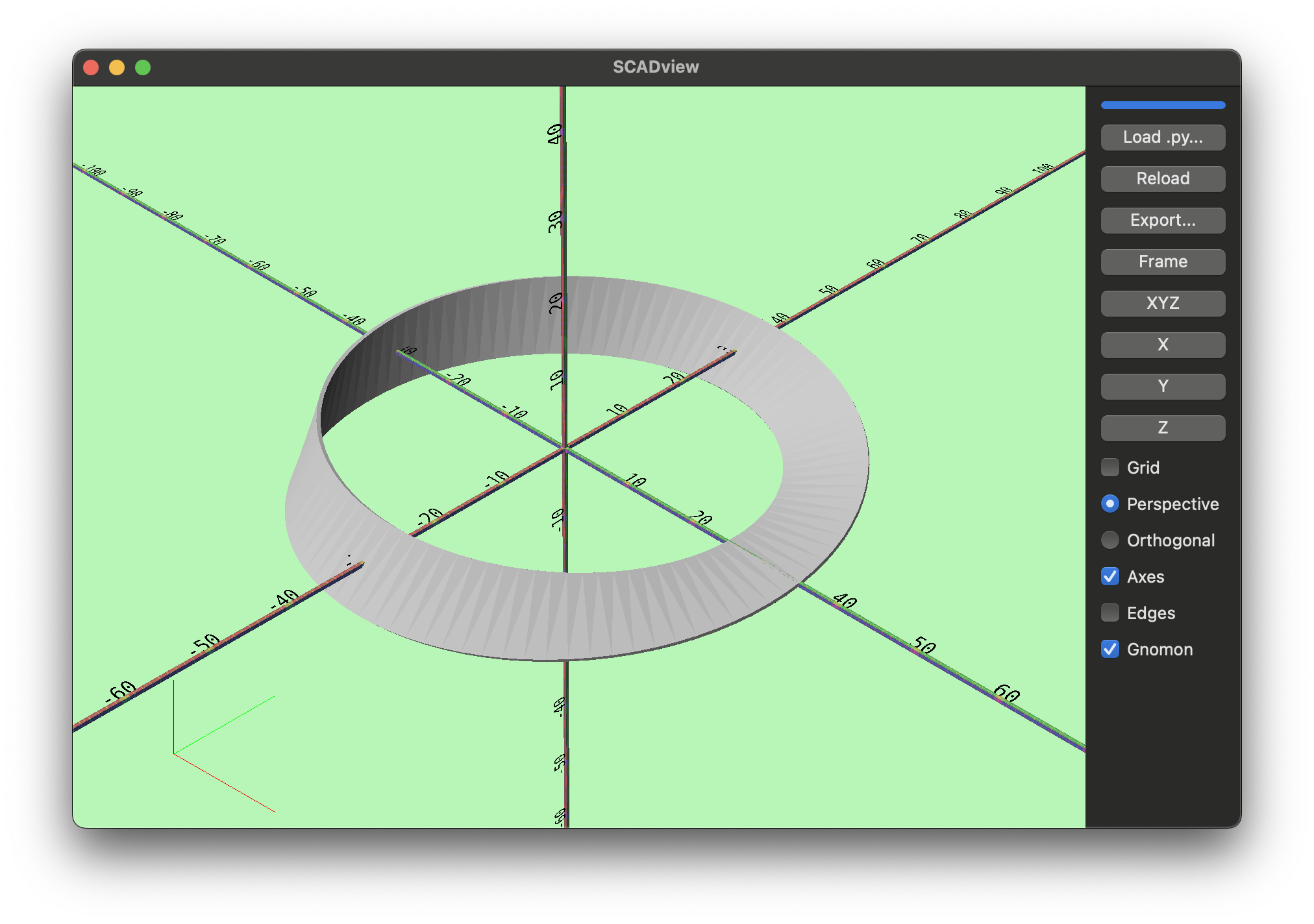The image size is (1314, 924).
Task: Click the Frame view button
Action: click(1163, 262)
